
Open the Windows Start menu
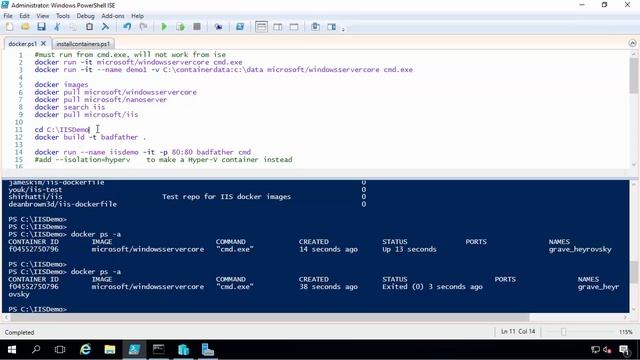coord(12,350)
